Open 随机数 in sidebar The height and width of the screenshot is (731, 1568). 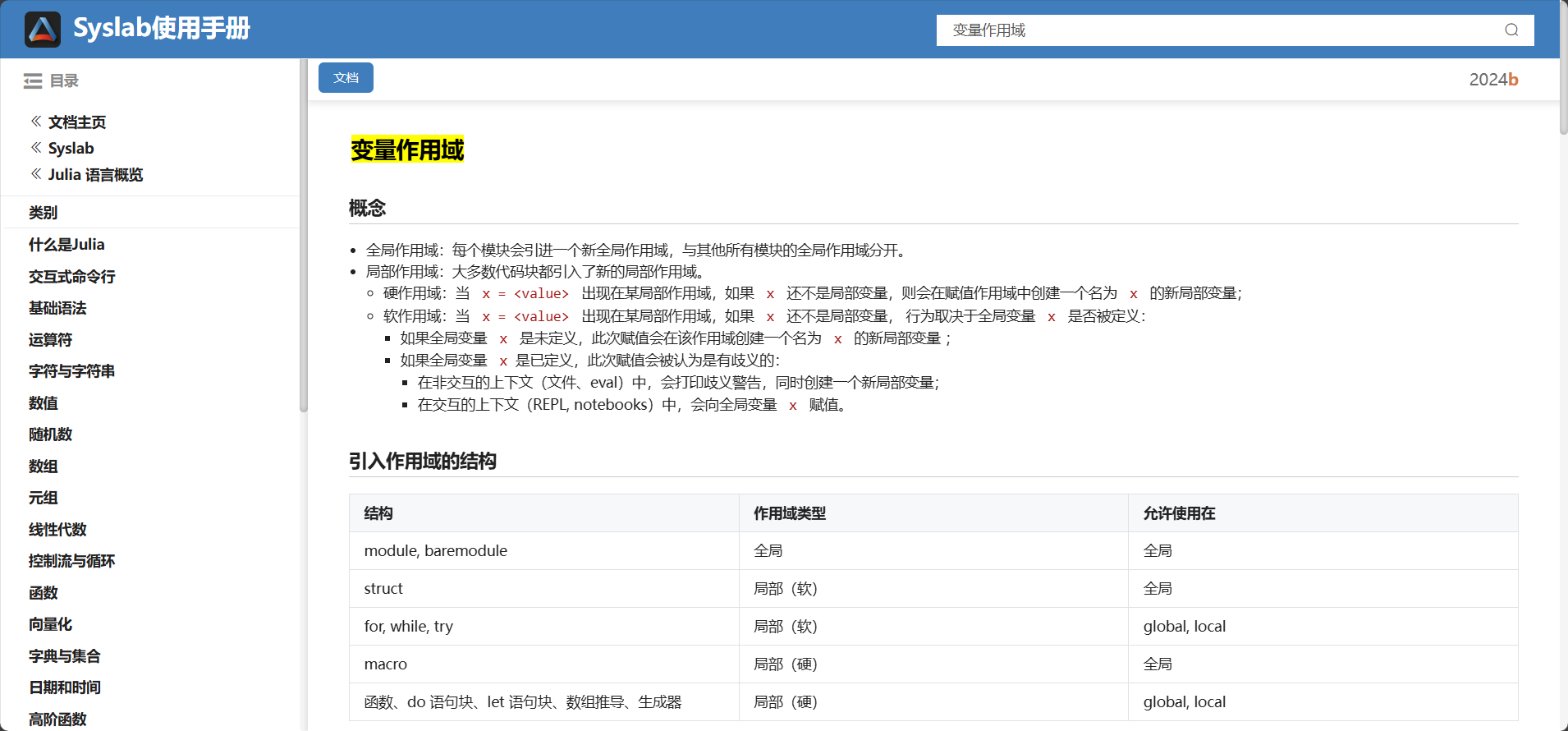pyautogui.click(x=50, y=434)
